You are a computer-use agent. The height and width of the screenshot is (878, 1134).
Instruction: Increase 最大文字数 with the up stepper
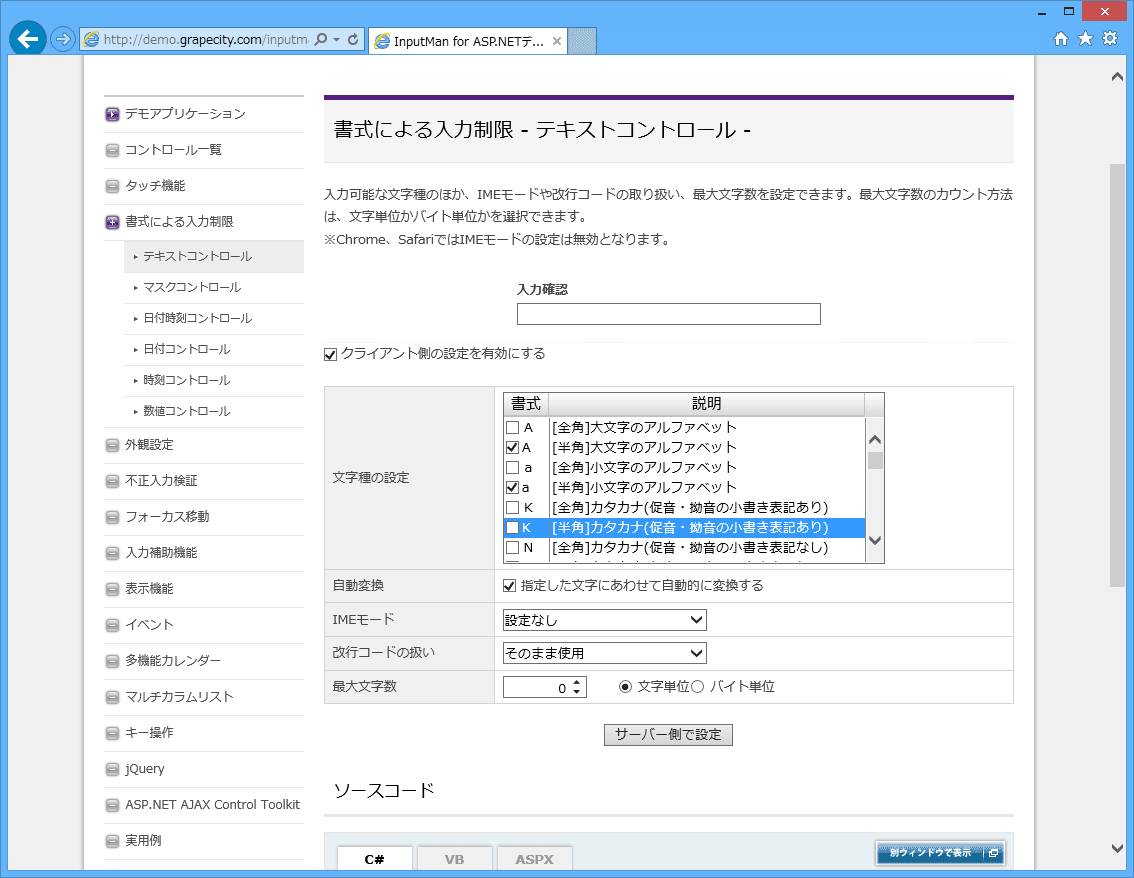[x=576, y=682]
